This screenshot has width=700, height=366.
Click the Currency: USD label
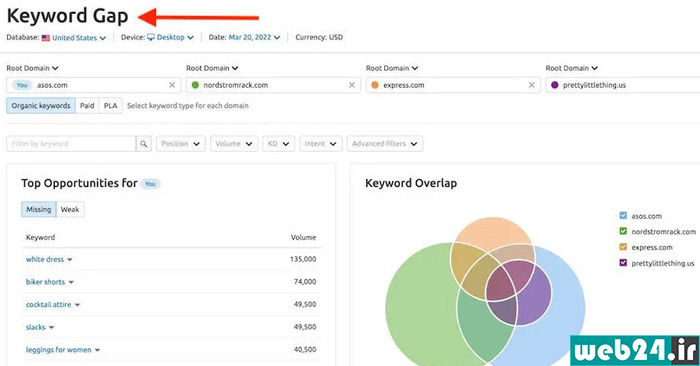click(x=319, y=37)
